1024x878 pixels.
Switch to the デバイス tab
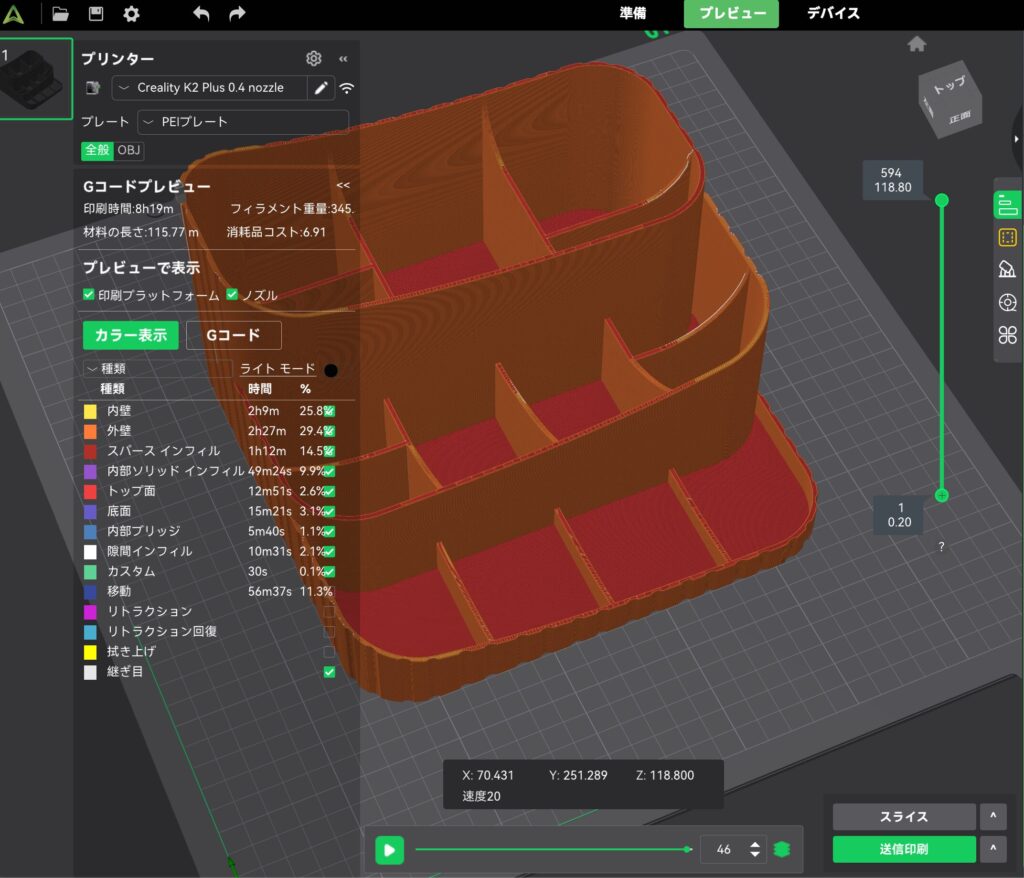[832, 13]
